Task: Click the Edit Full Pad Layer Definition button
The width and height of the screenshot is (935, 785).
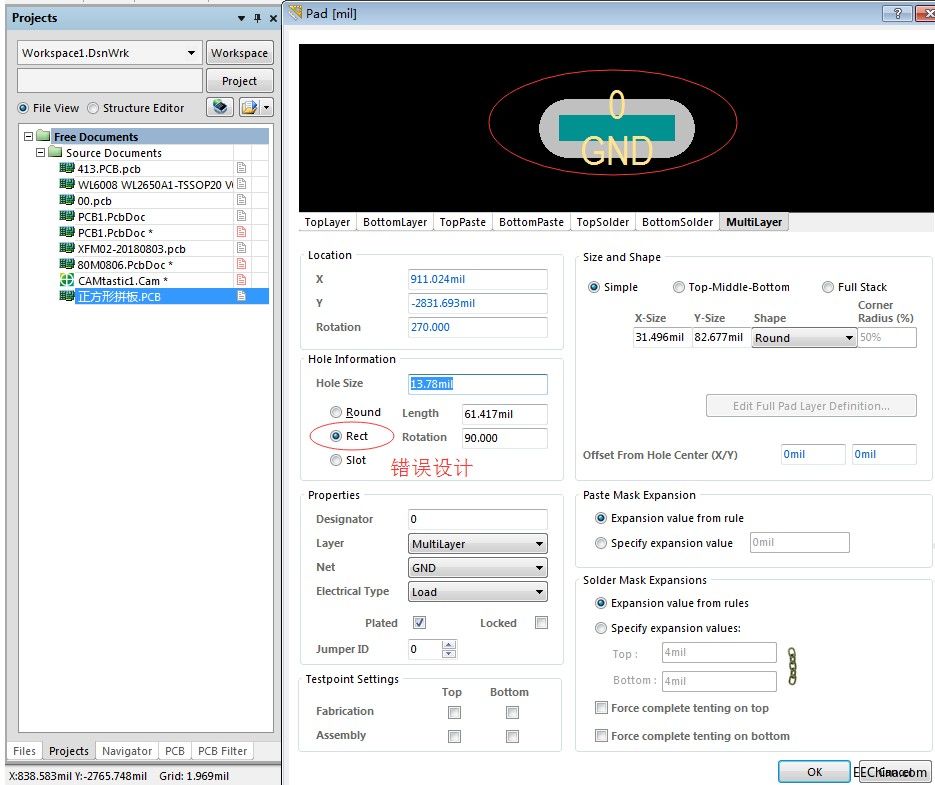Action: pyautogui.click(x=811, y=405)
